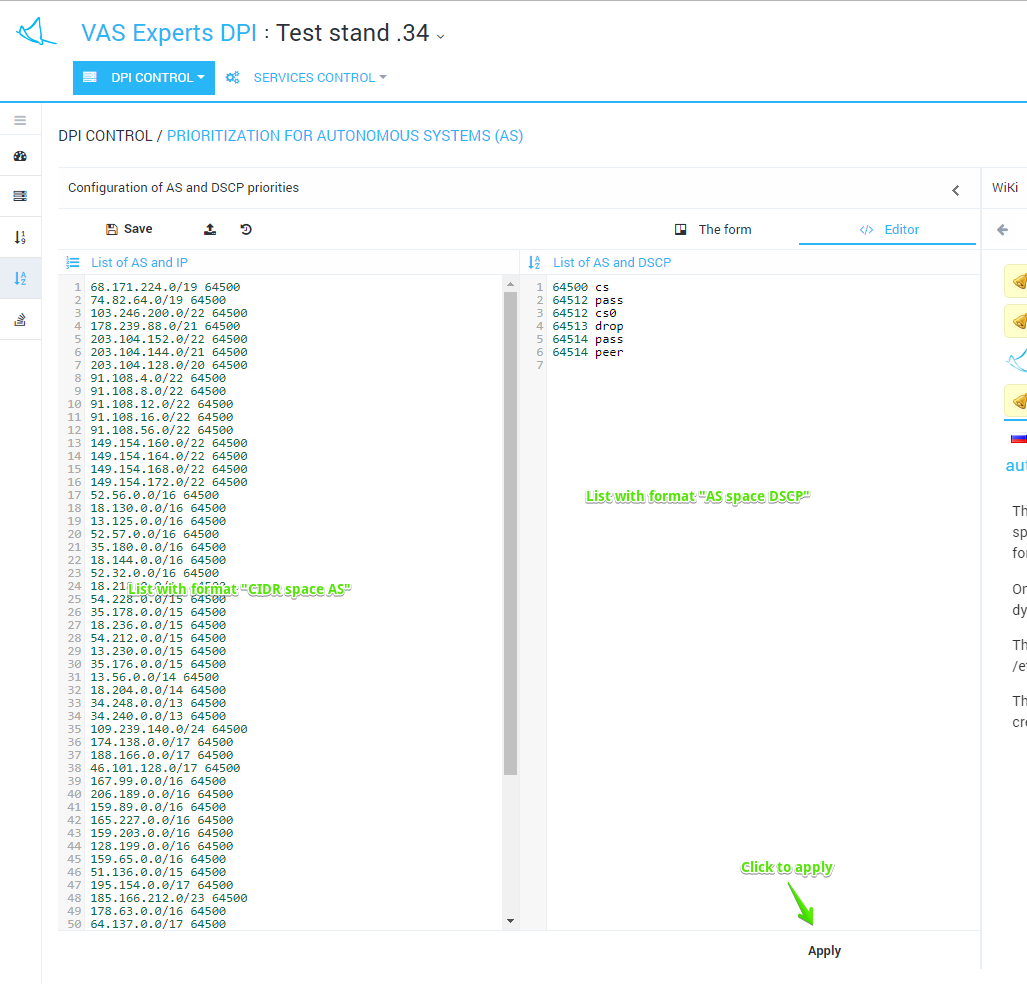
Task: Collapse the configuration panel with chevron
Action: point(955,190)
